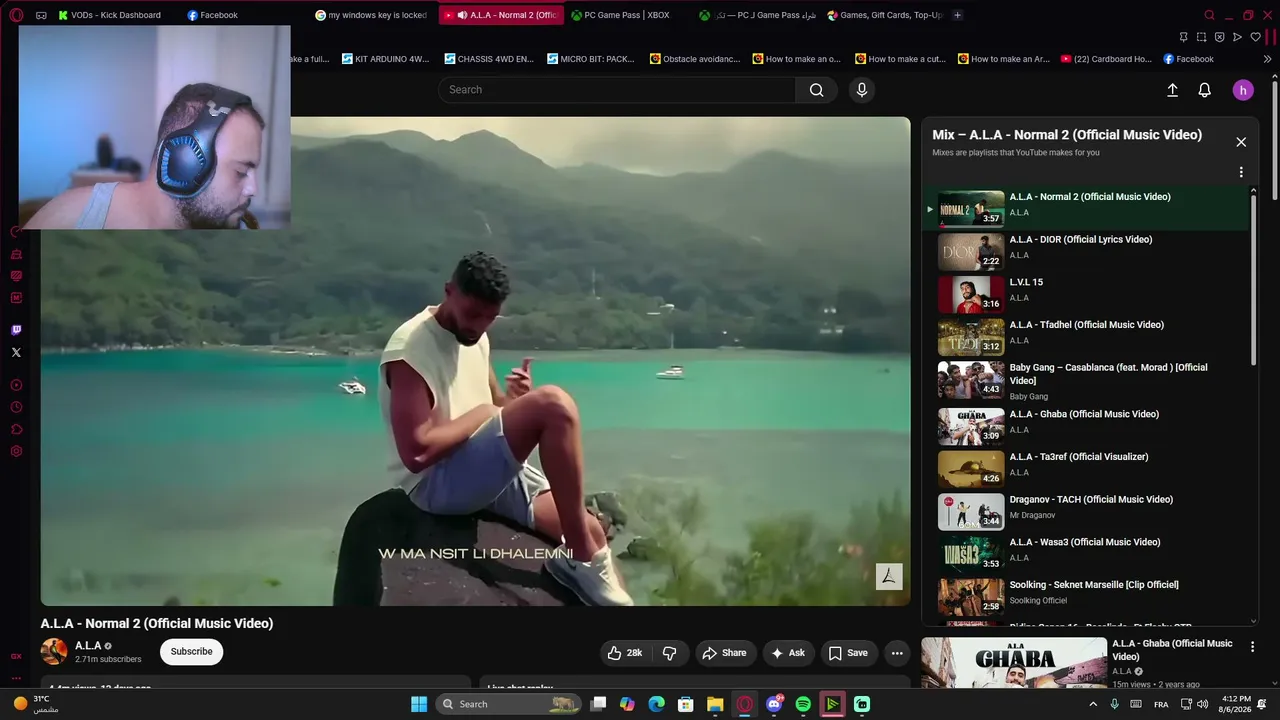1280x720 pixels.
Task: Dislike the video
Action: 670,653
